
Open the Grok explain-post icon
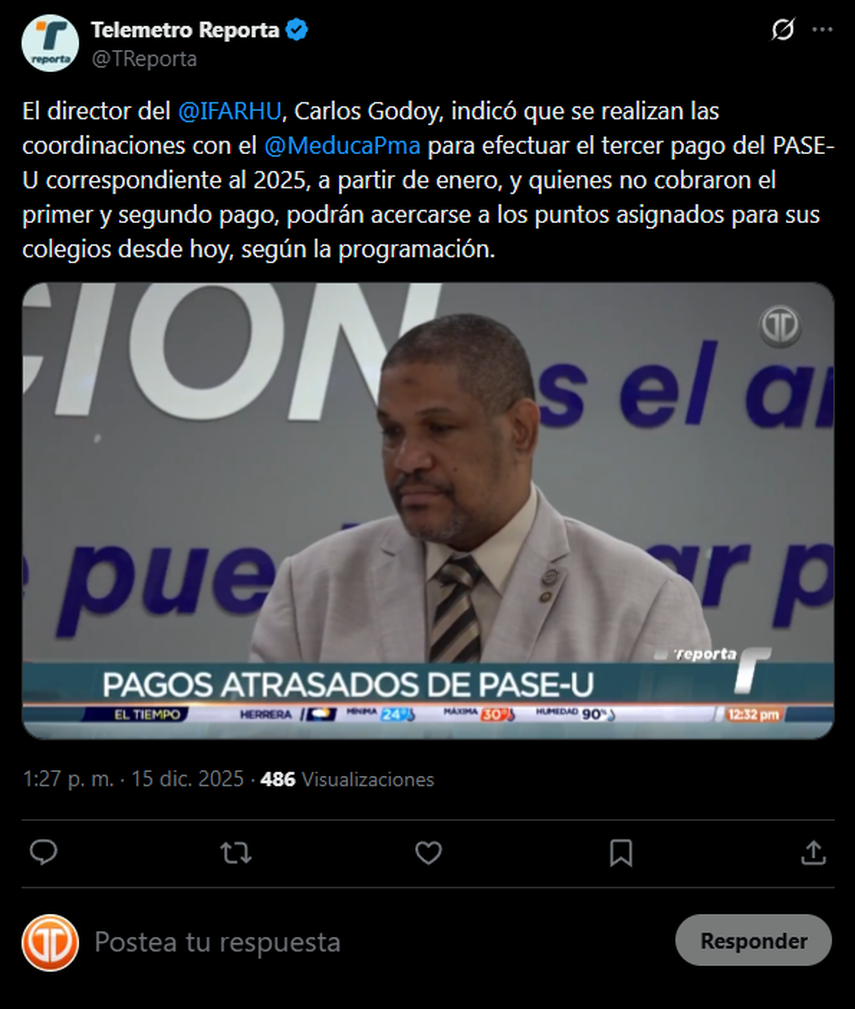pyautogui.click(x=783, y=30)
